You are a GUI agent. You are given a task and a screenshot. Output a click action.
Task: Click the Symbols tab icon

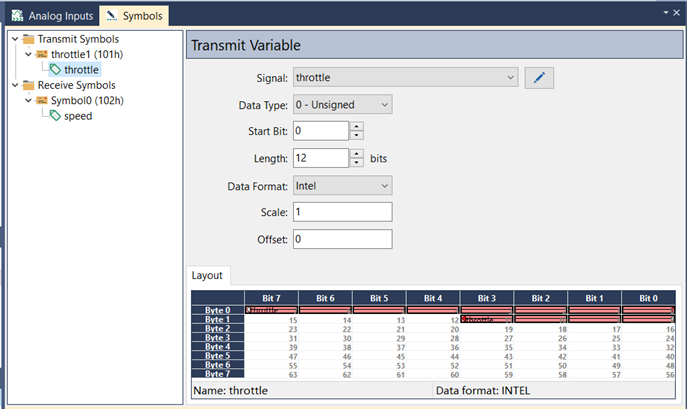112,16
